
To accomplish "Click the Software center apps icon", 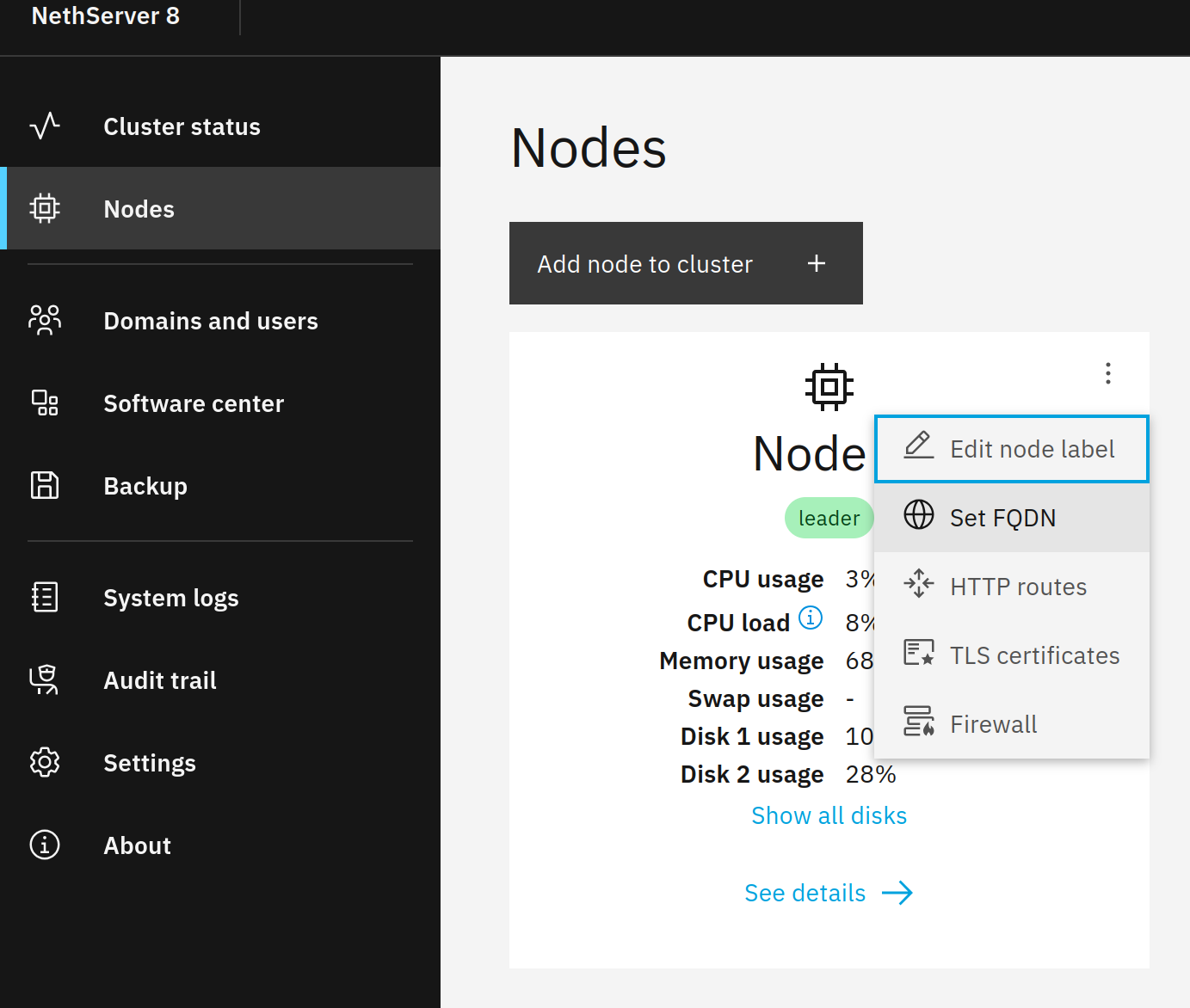I will pyautogui.click(x=45, y=403).
